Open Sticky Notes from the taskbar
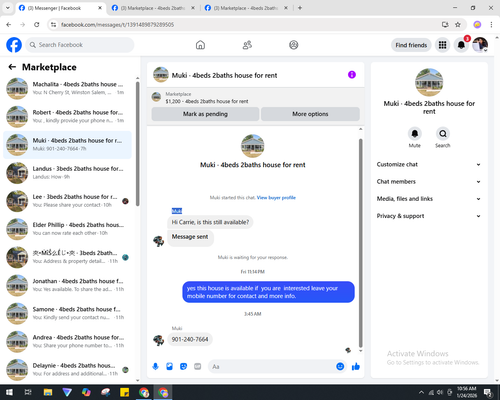Viewport: 500px width, 400px height. 125,392
